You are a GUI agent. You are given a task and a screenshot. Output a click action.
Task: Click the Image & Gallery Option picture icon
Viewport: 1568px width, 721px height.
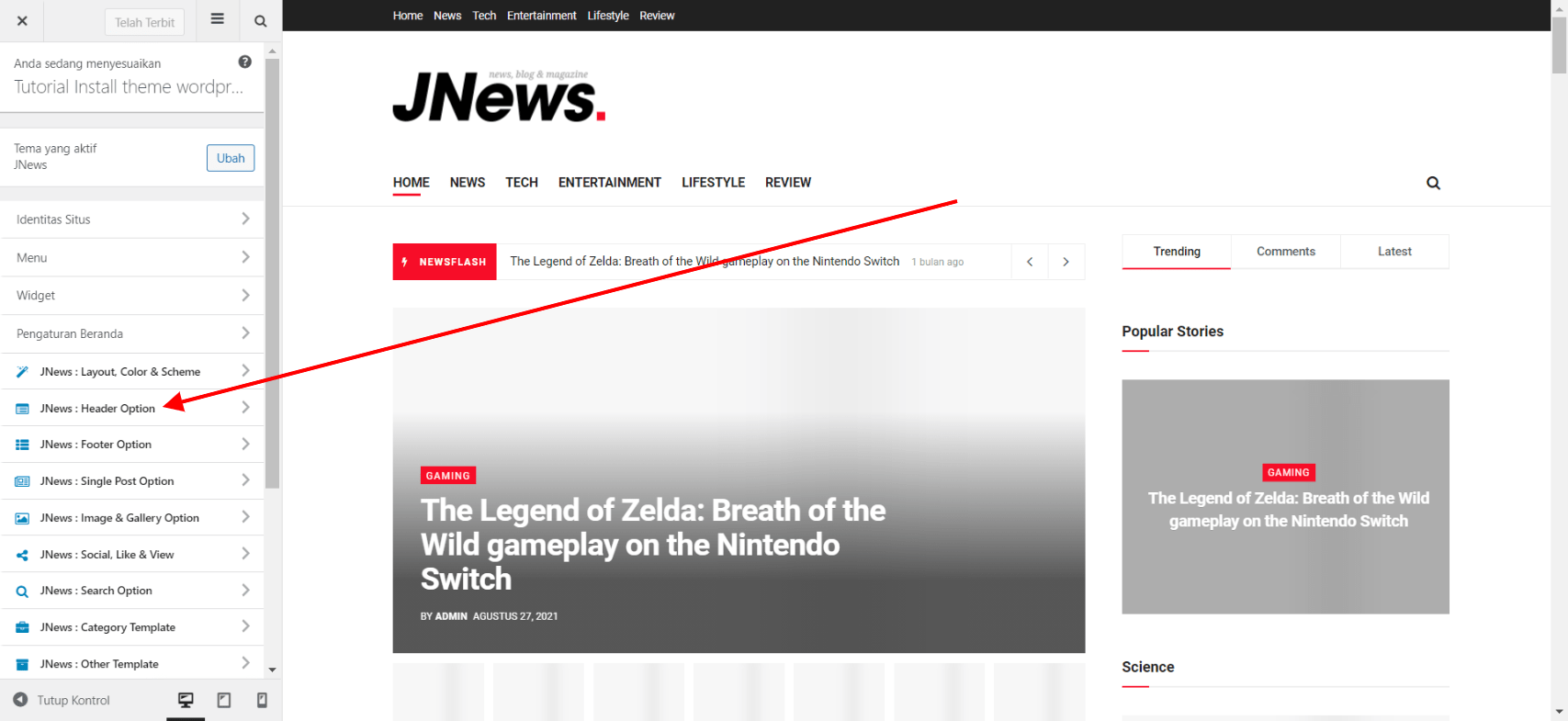coord(22,518)
